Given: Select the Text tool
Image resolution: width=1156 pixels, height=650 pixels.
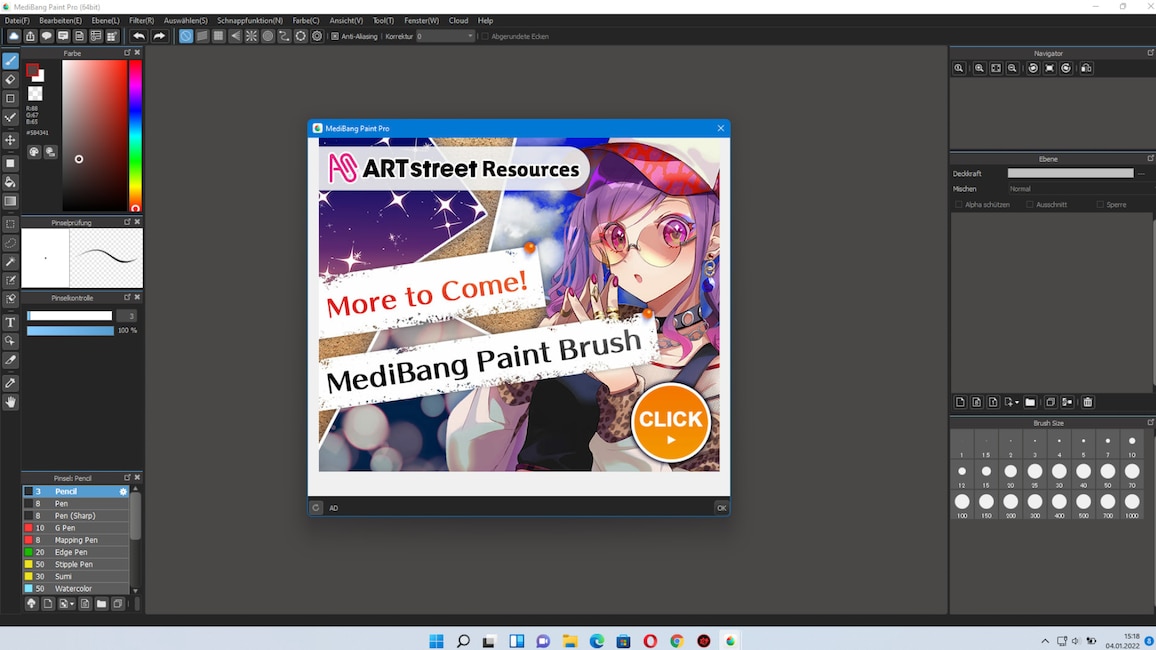Looking at the screenshot, I should [x=10, y=323].
